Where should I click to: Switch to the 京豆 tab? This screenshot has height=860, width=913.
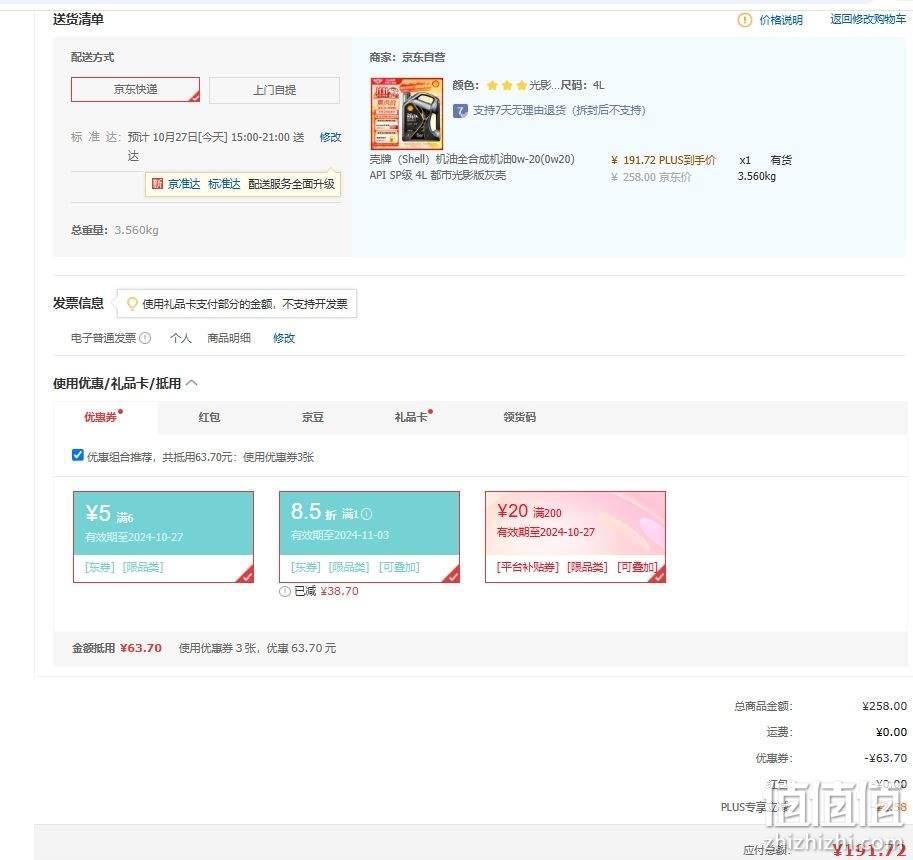(313, 417)
